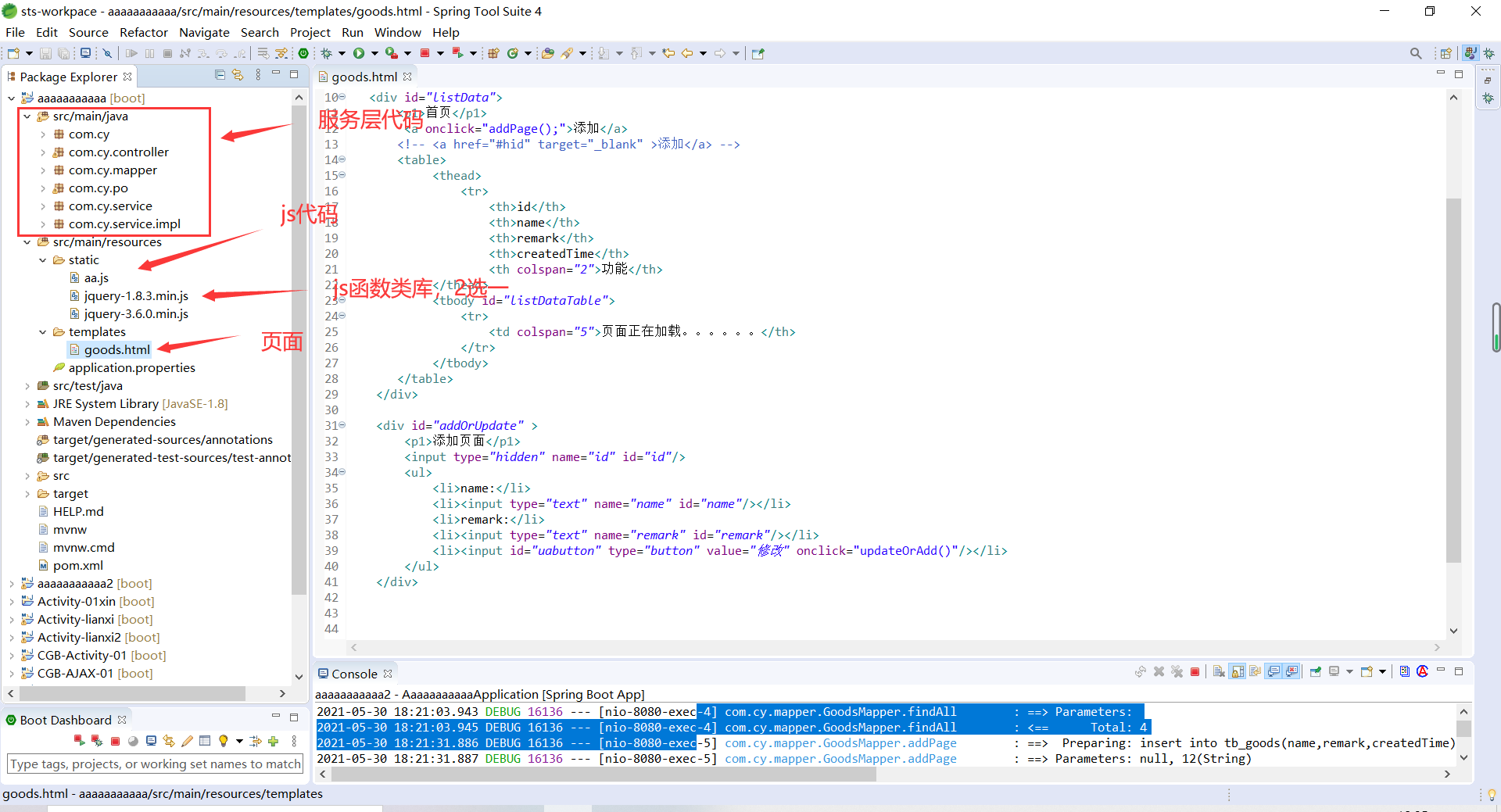
Task: Select HELP.md in the project tree
Action: click(78, 512)
